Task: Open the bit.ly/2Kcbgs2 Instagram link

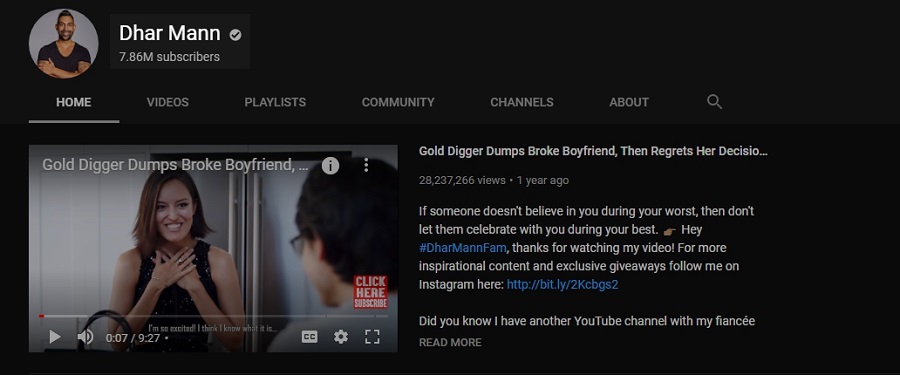Action: tap(562, 284)
